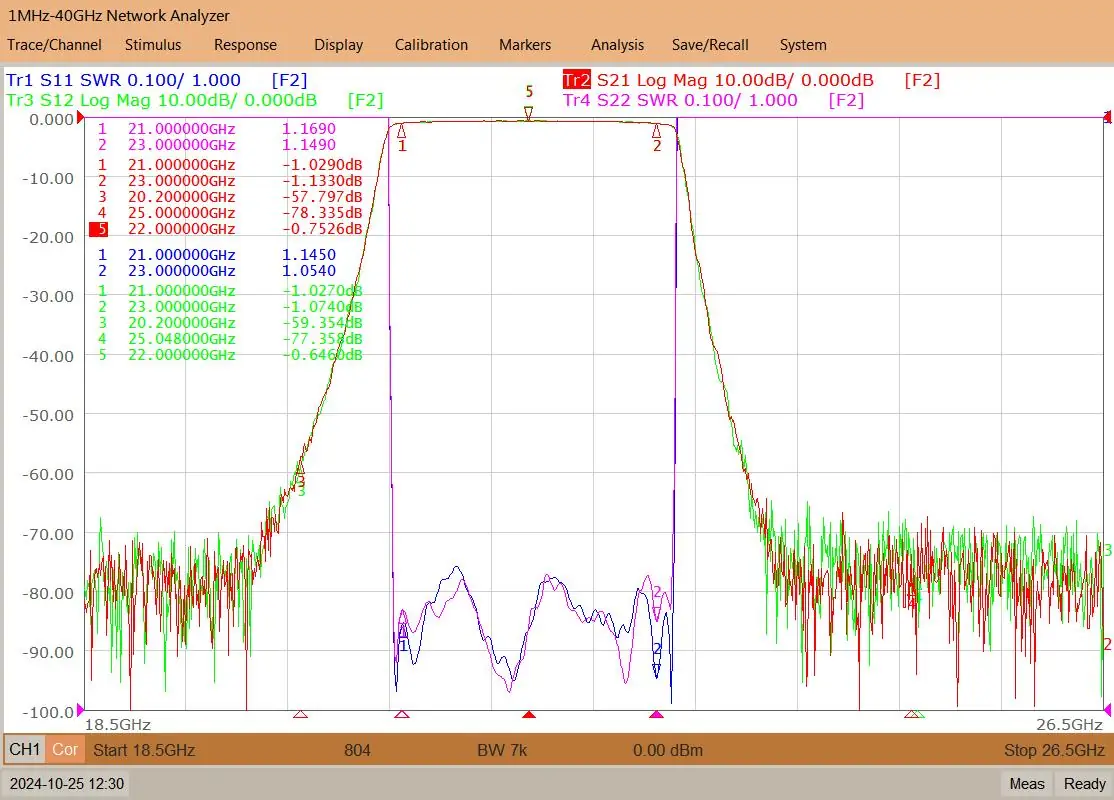1114x800 pixels.
Task: Open the Save/Recall menu
Action: pyautogui.click(x=709, y=45)
